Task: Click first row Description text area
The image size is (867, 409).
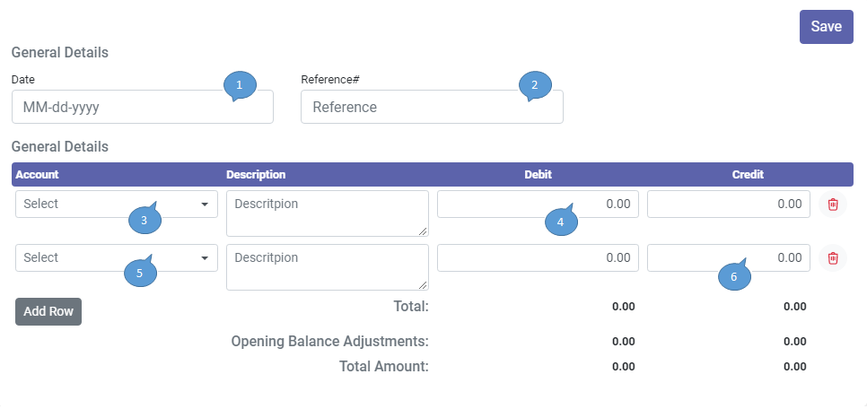Action: [327, 213]
